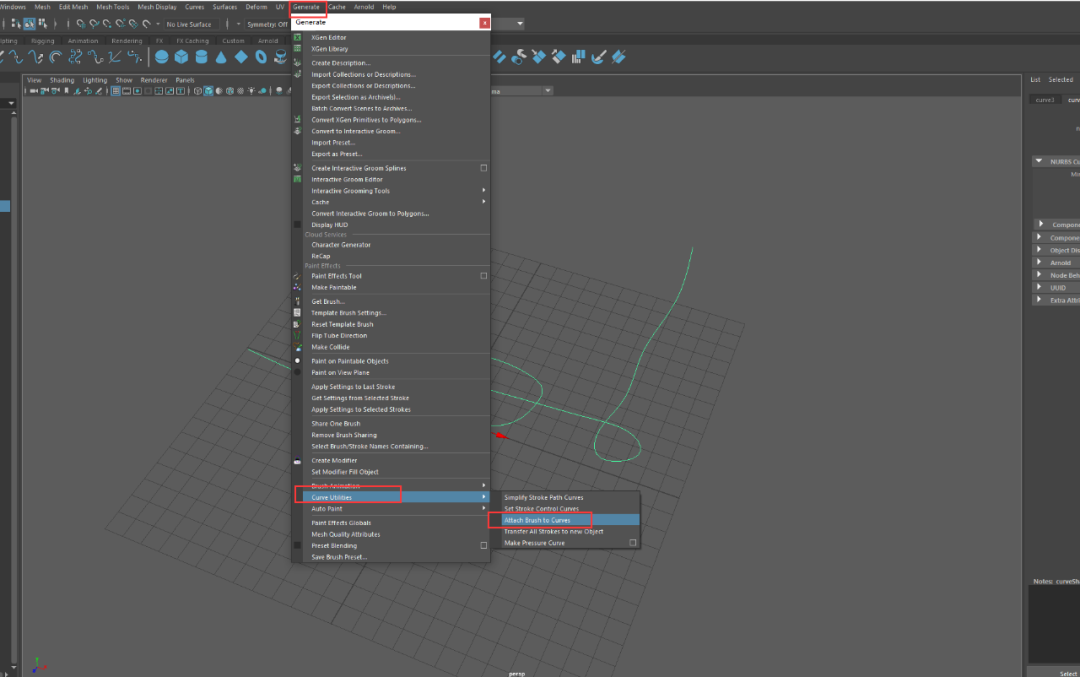Screen dimensions: 1080x677
Task: Expand the Node Behavior section
Action: click(1039, 274)
